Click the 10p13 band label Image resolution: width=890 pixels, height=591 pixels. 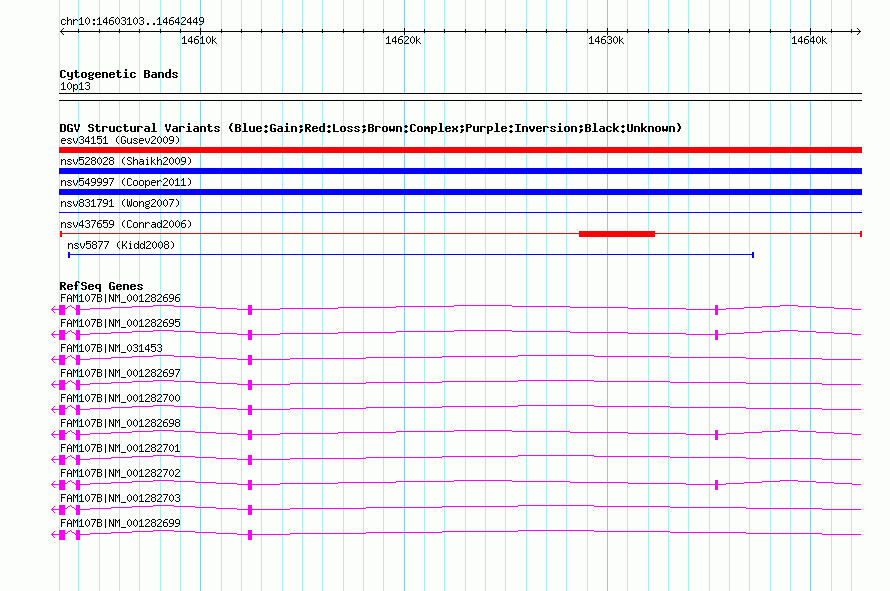click(75, 86)
